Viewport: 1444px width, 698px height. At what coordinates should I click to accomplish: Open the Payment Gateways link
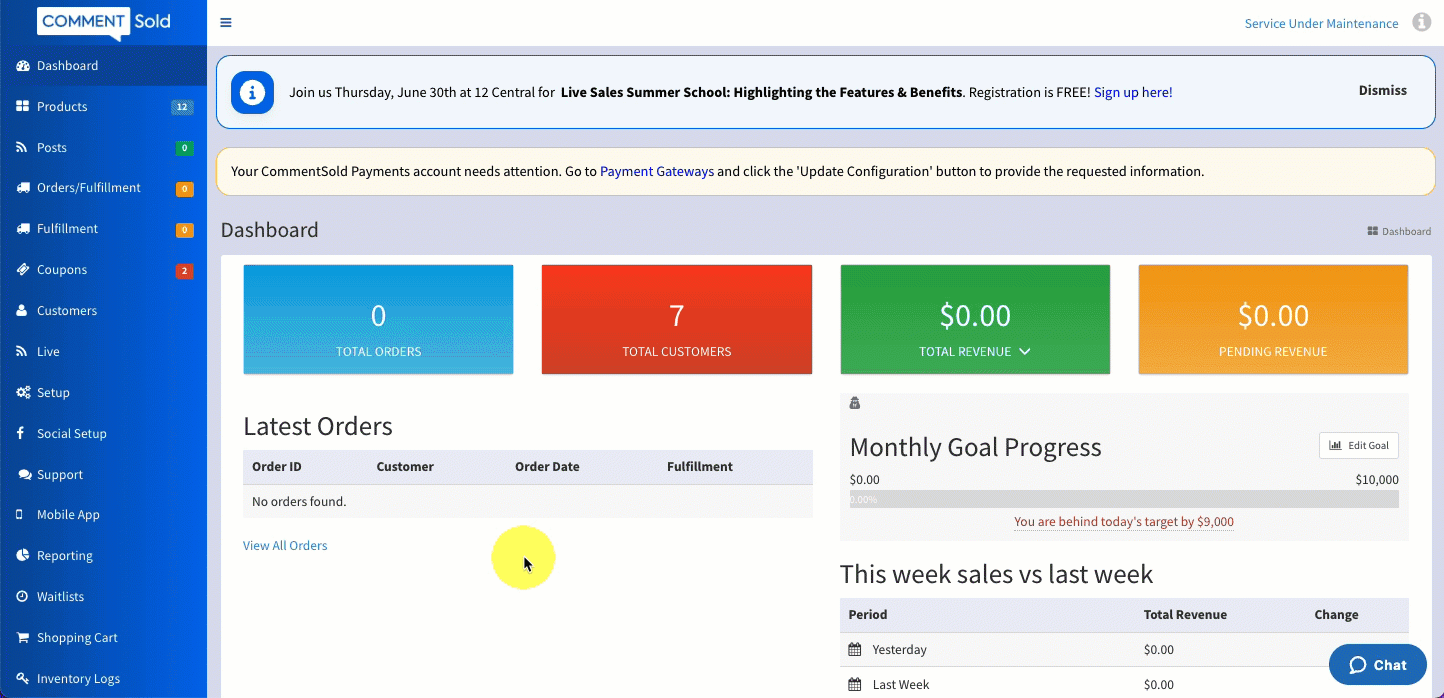[656, 172]
